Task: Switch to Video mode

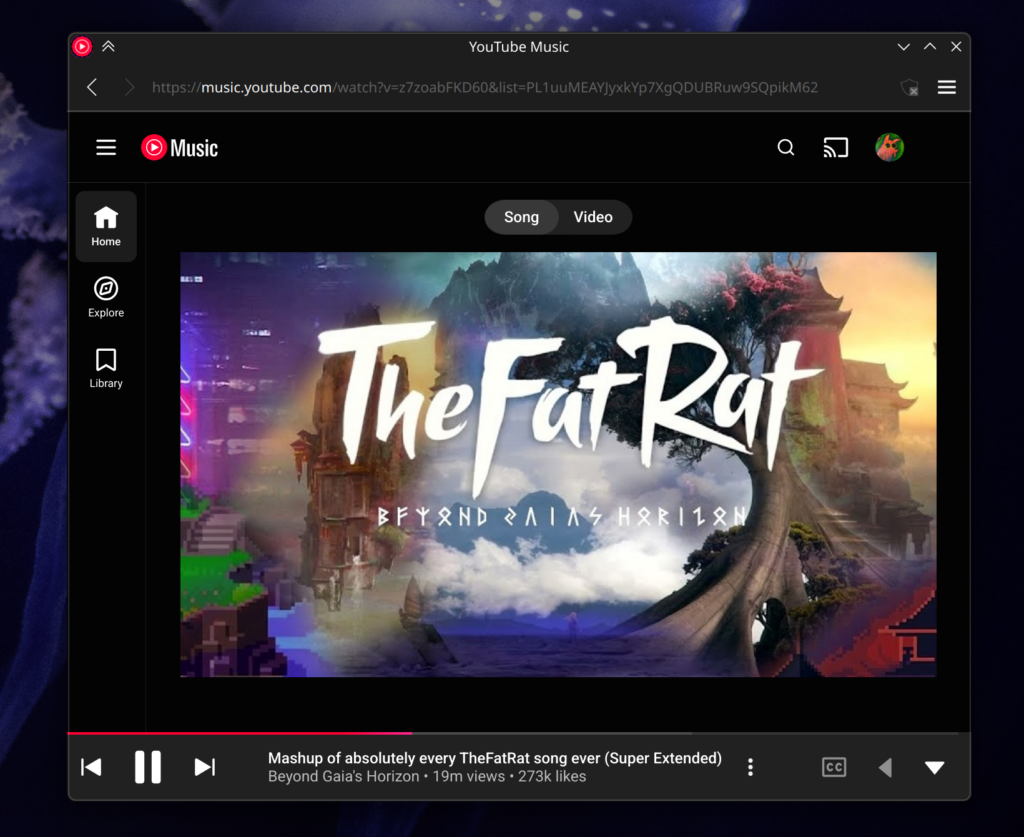Action: tap(593, 217)
